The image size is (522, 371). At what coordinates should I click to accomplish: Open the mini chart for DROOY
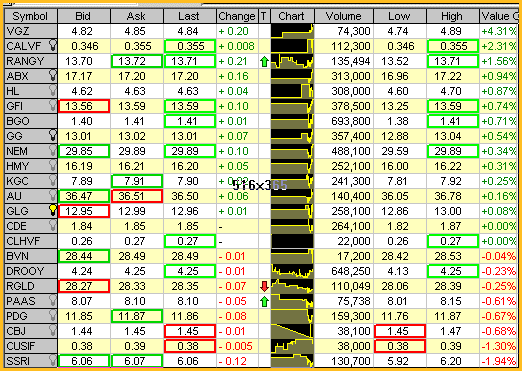(x=292, y=271)
